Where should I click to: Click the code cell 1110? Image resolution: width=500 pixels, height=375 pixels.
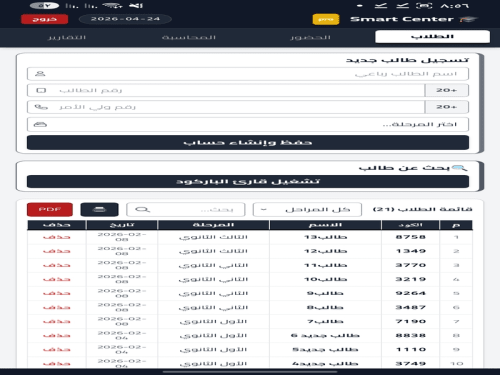411,349
